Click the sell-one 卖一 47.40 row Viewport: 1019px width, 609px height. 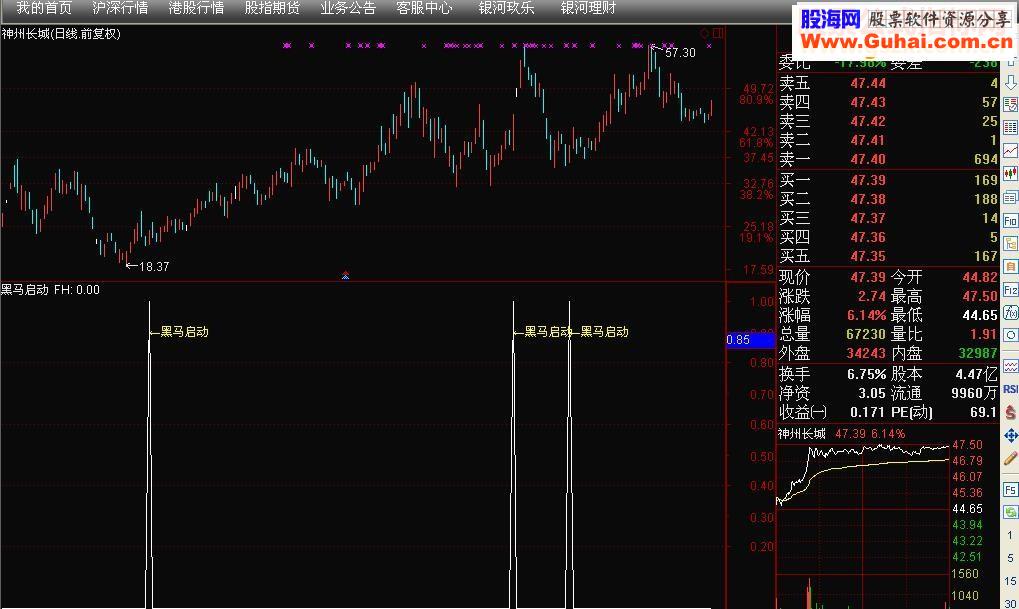click(888, 159)
